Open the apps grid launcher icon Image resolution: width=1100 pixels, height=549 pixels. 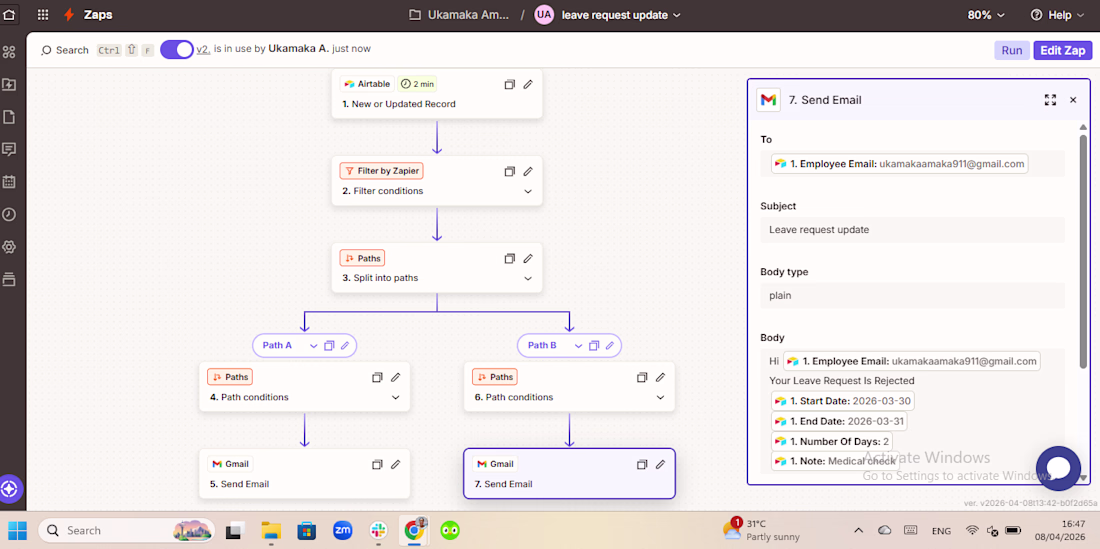tap(43, 15)
